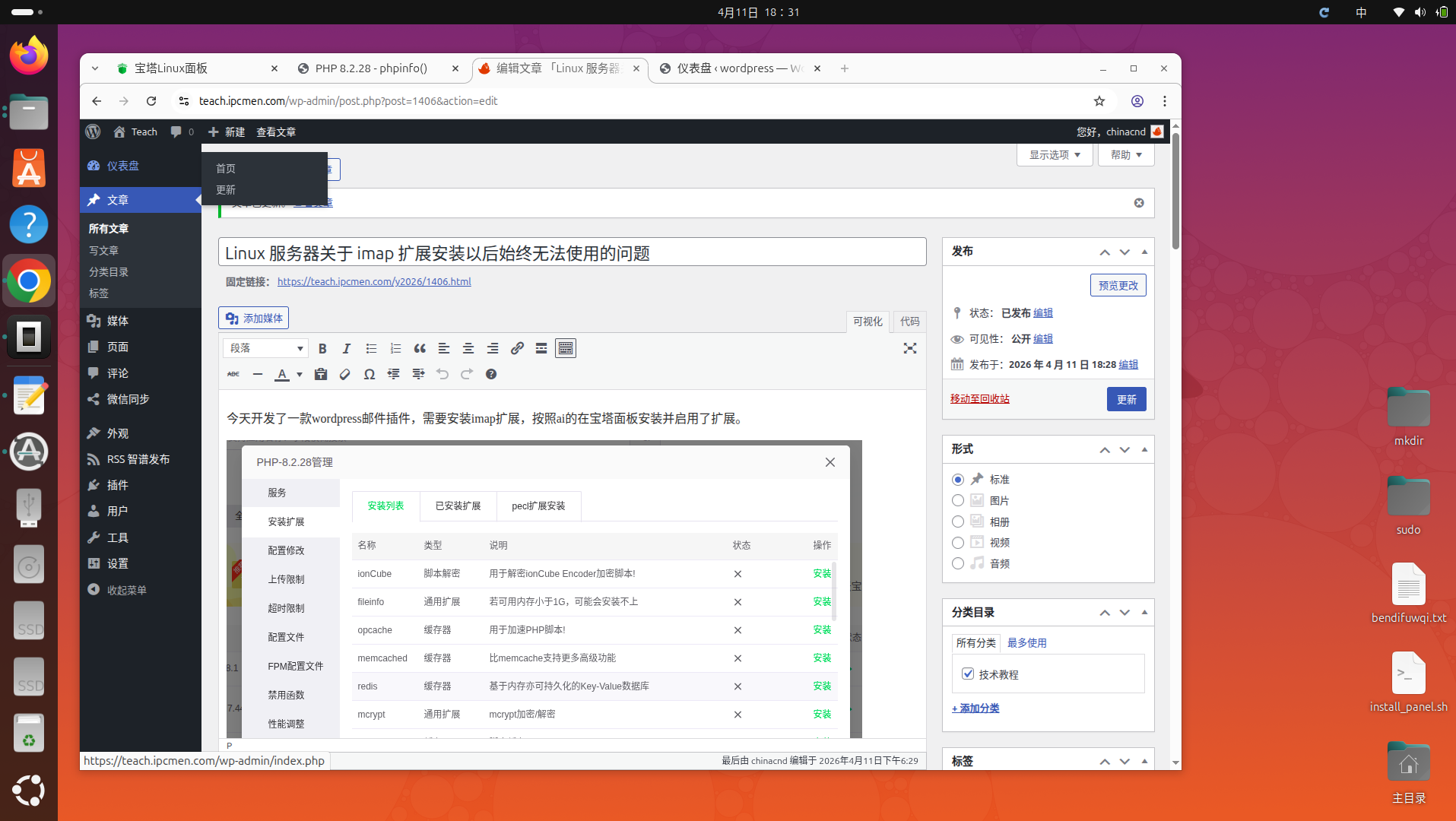
Task: Insert a blockquote
Action: [x=419, y=348]
